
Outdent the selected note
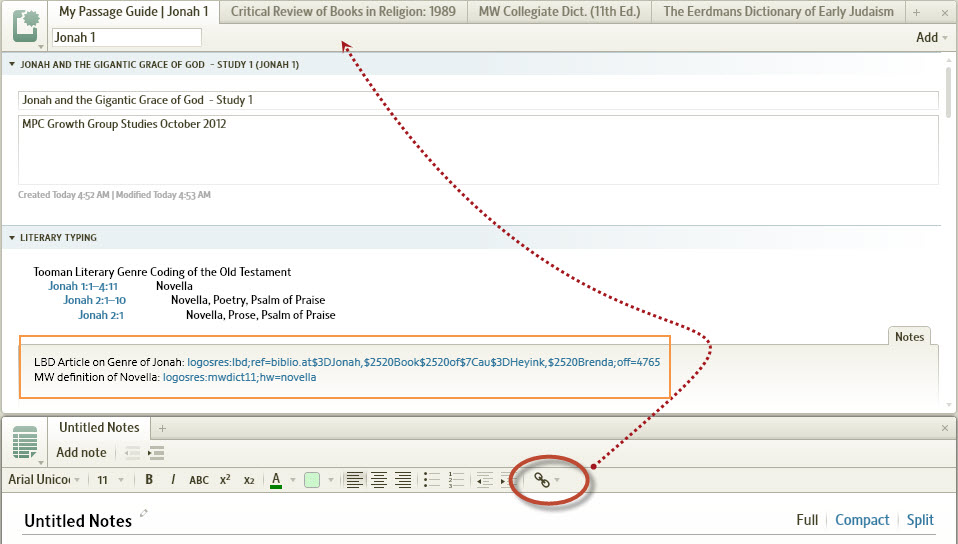(x=132, y=453)
